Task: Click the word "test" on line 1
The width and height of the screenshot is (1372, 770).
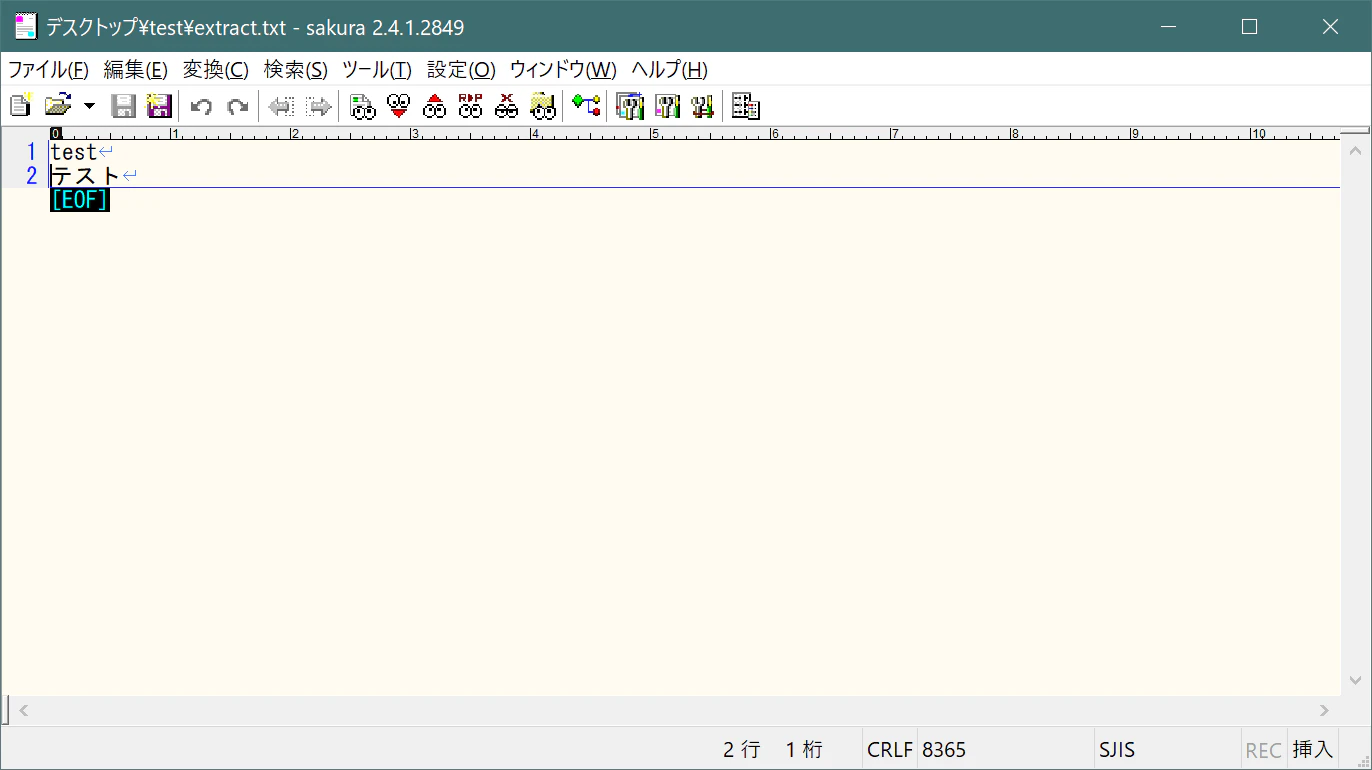Action: 74,152
